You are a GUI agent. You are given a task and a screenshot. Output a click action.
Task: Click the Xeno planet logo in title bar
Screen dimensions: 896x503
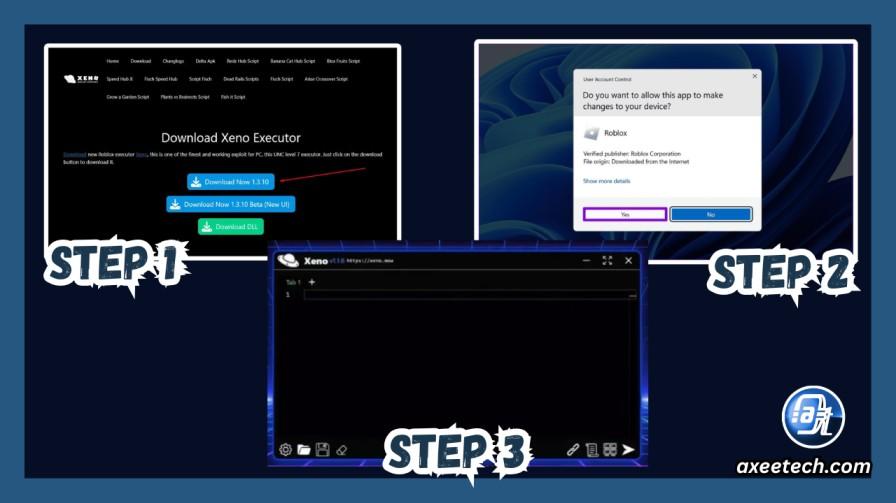(x=288, y=261)
